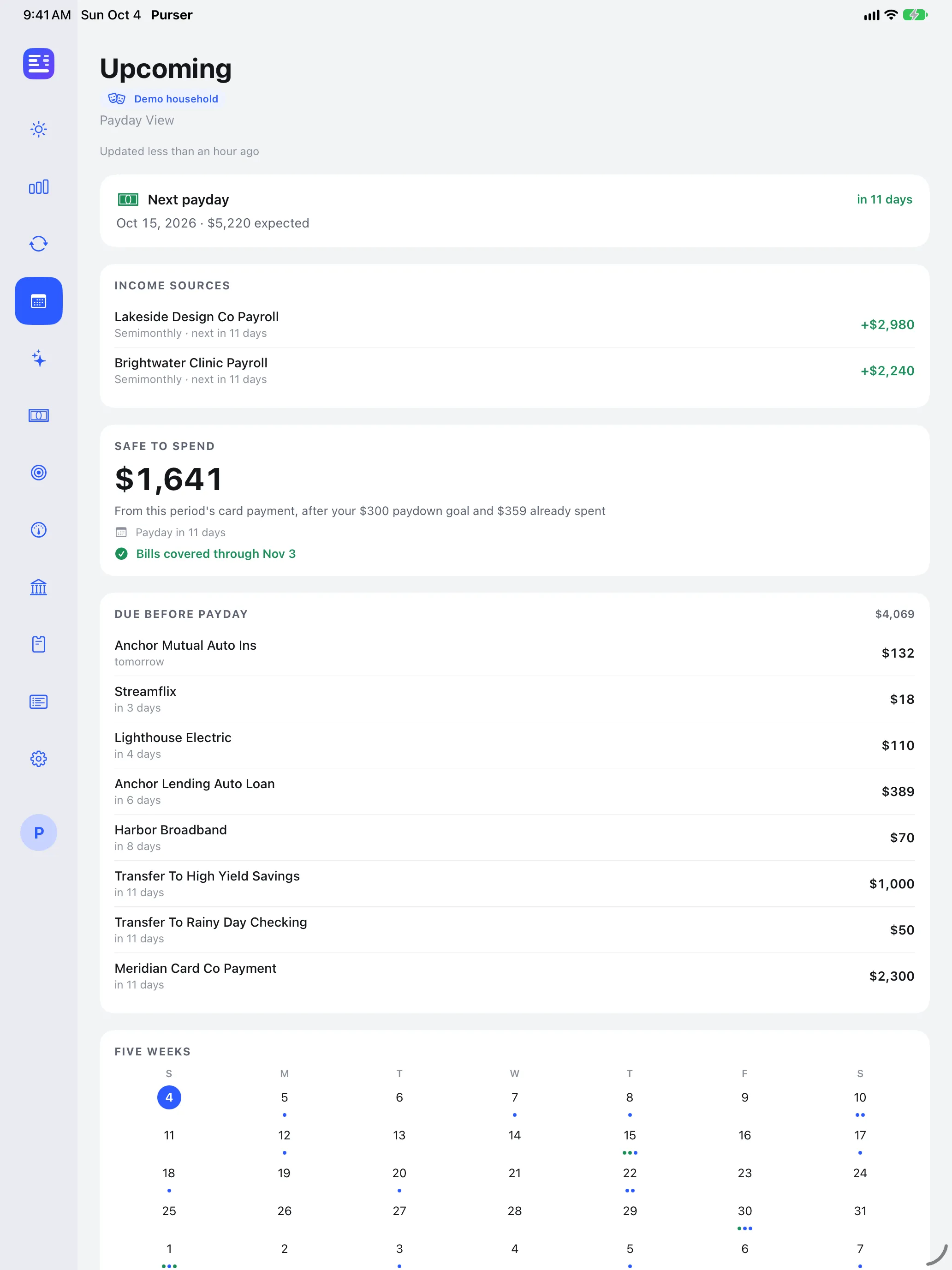The height and width of the screenshot is (1270, 952).
Task: Open the banknote sidebar icon
Action: (x=38, y=415)
